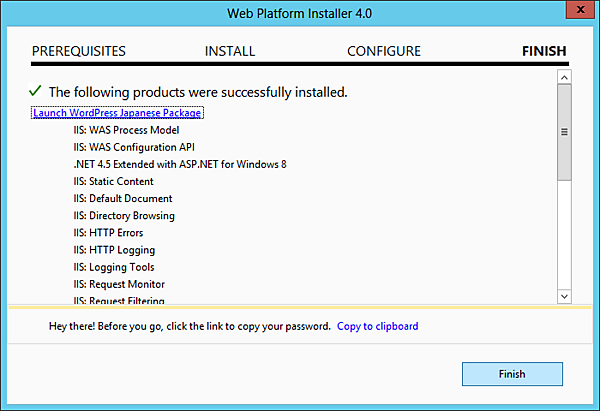Select IIS: Directory Browsing entry
This screenshot has width=600, height=411.
point(123,215)
